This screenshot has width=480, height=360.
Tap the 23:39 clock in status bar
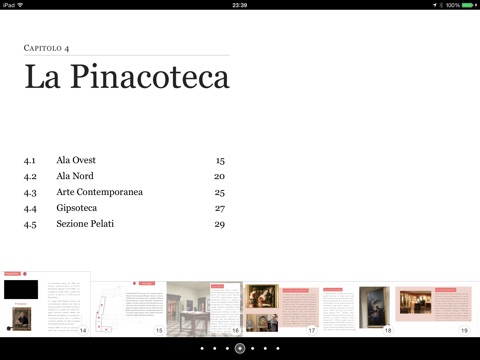click(240, 5)
